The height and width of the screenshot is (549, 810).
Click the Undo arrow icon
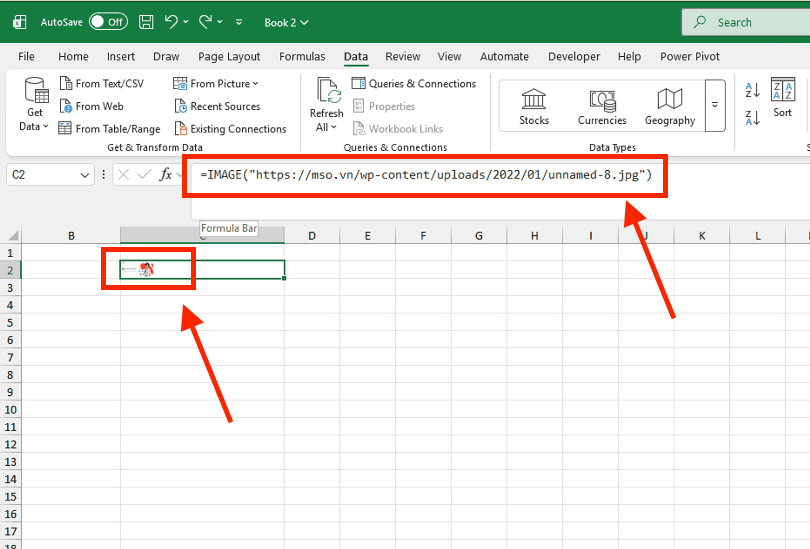pyautogui.click(x=171, y=22)
